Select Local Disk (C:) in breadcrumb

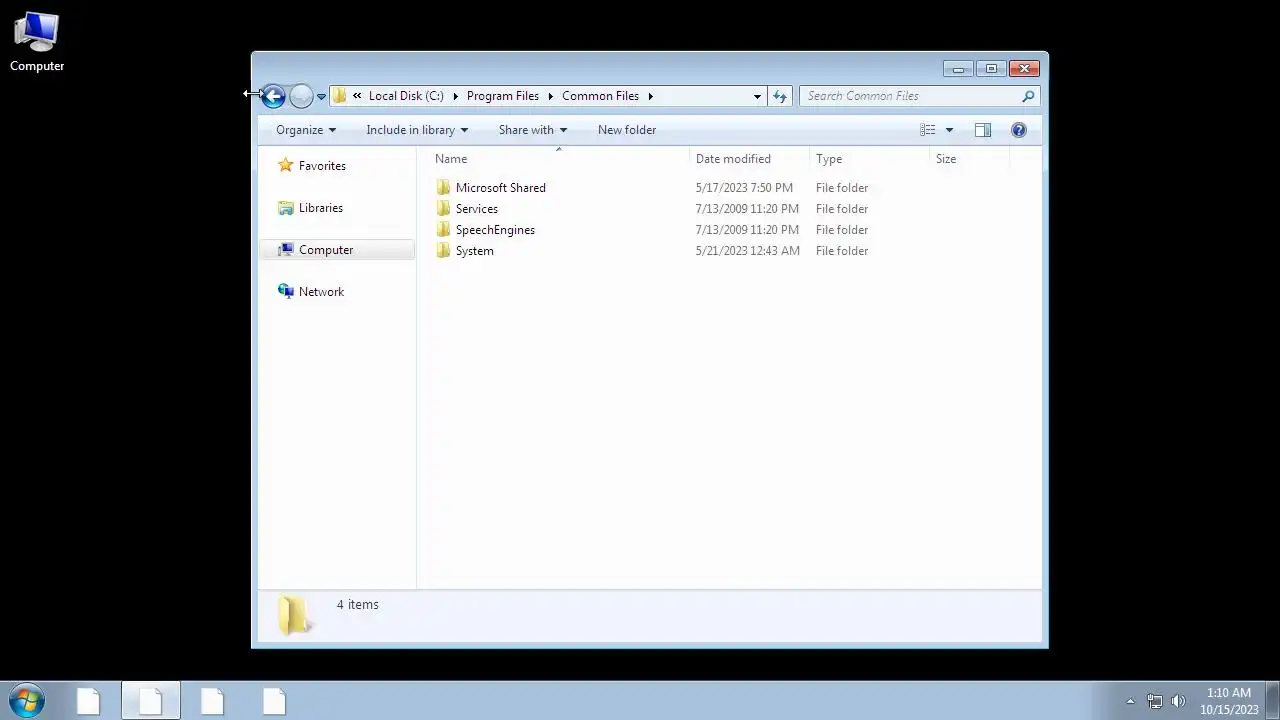tap(406, 96)
